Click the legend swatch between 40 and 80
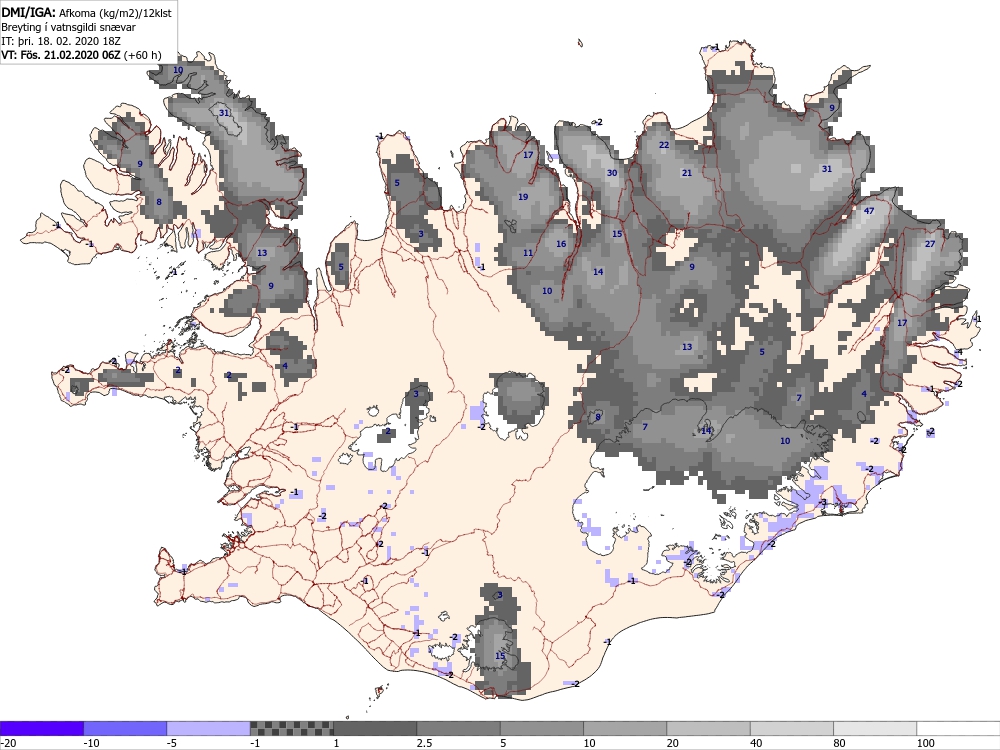Image resolution: width=1000 pixels, height=750 pixels. tap(792, 728)
